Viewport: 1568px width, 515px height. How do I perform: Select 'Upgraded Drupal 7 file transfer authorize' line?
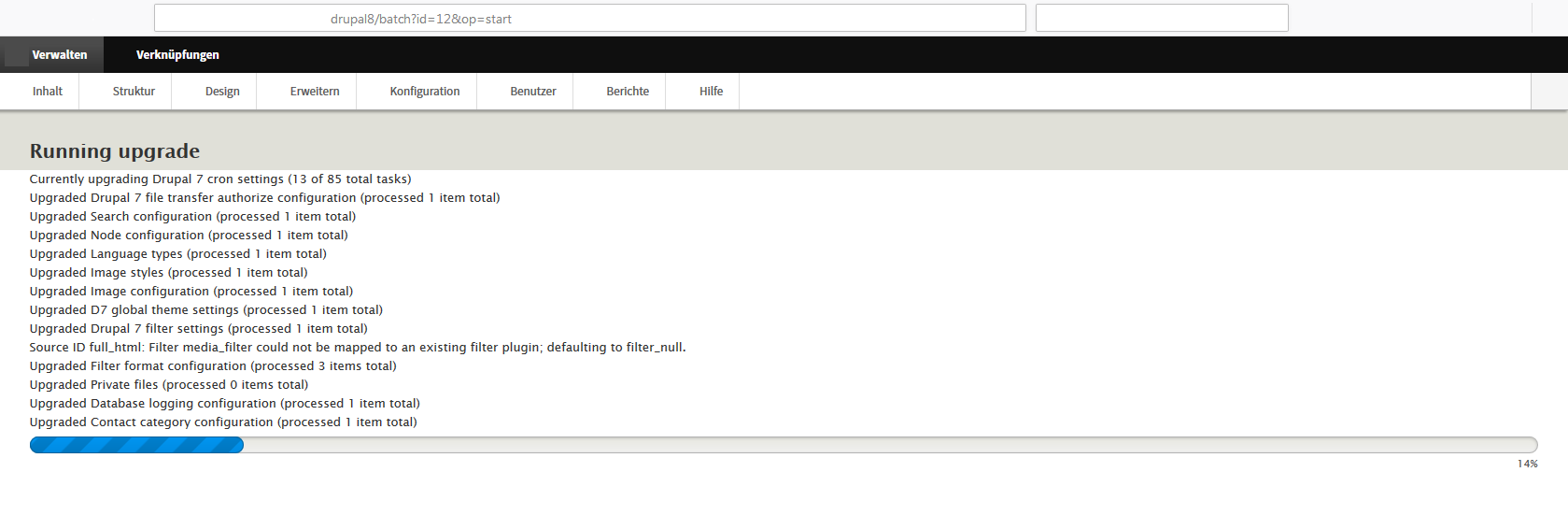pos(264,198)
